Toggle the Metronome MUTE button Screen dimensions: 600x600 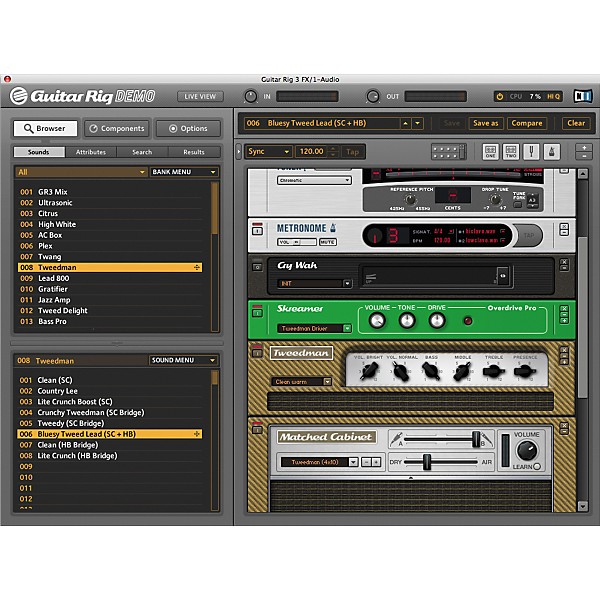328,242
